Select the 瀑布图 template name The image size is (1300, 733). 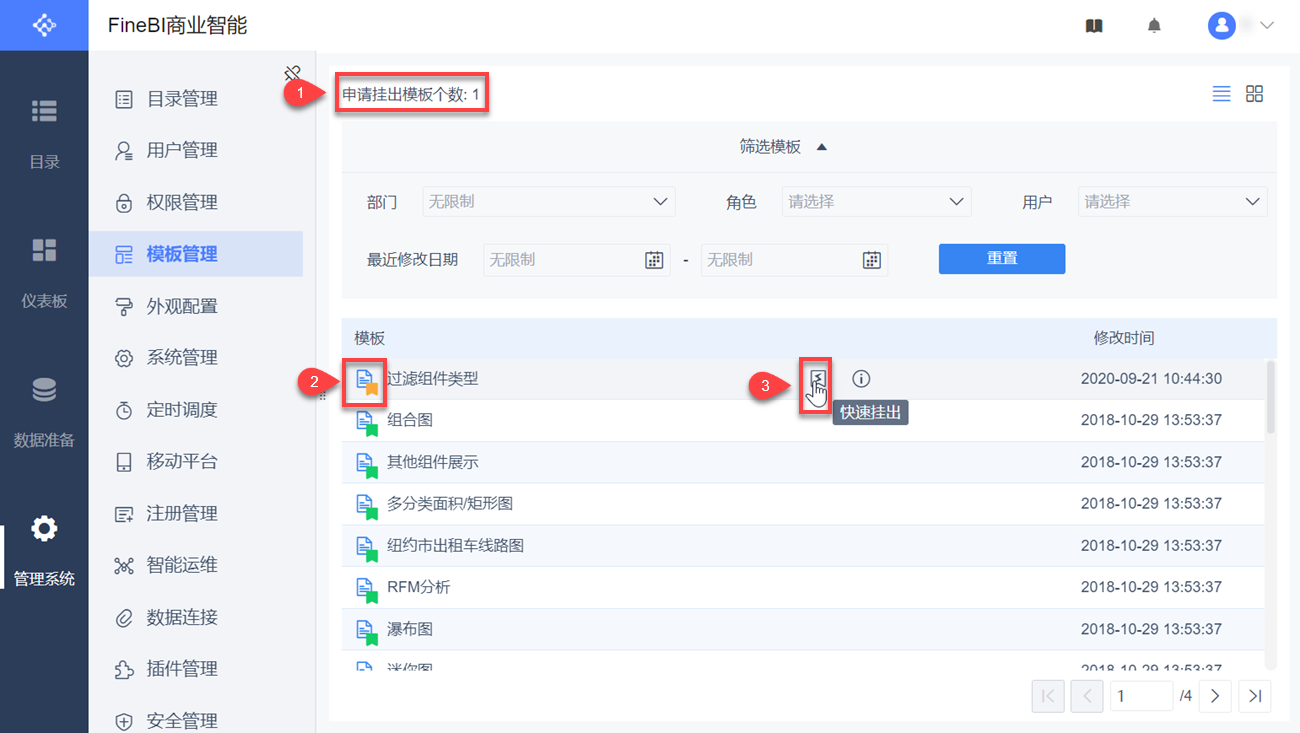[x=410, y=629]
